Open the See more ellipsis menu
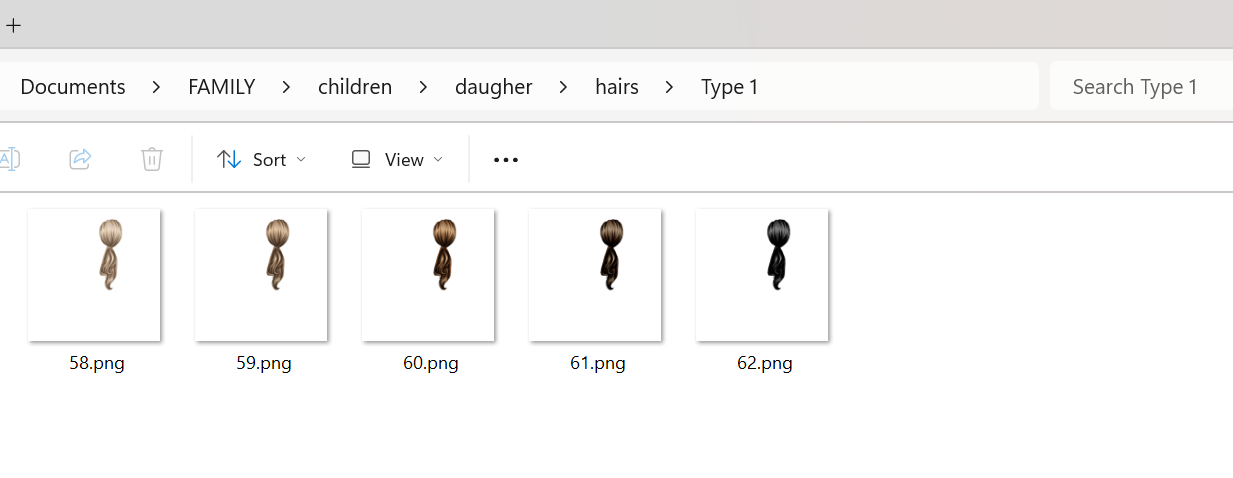 506,159
